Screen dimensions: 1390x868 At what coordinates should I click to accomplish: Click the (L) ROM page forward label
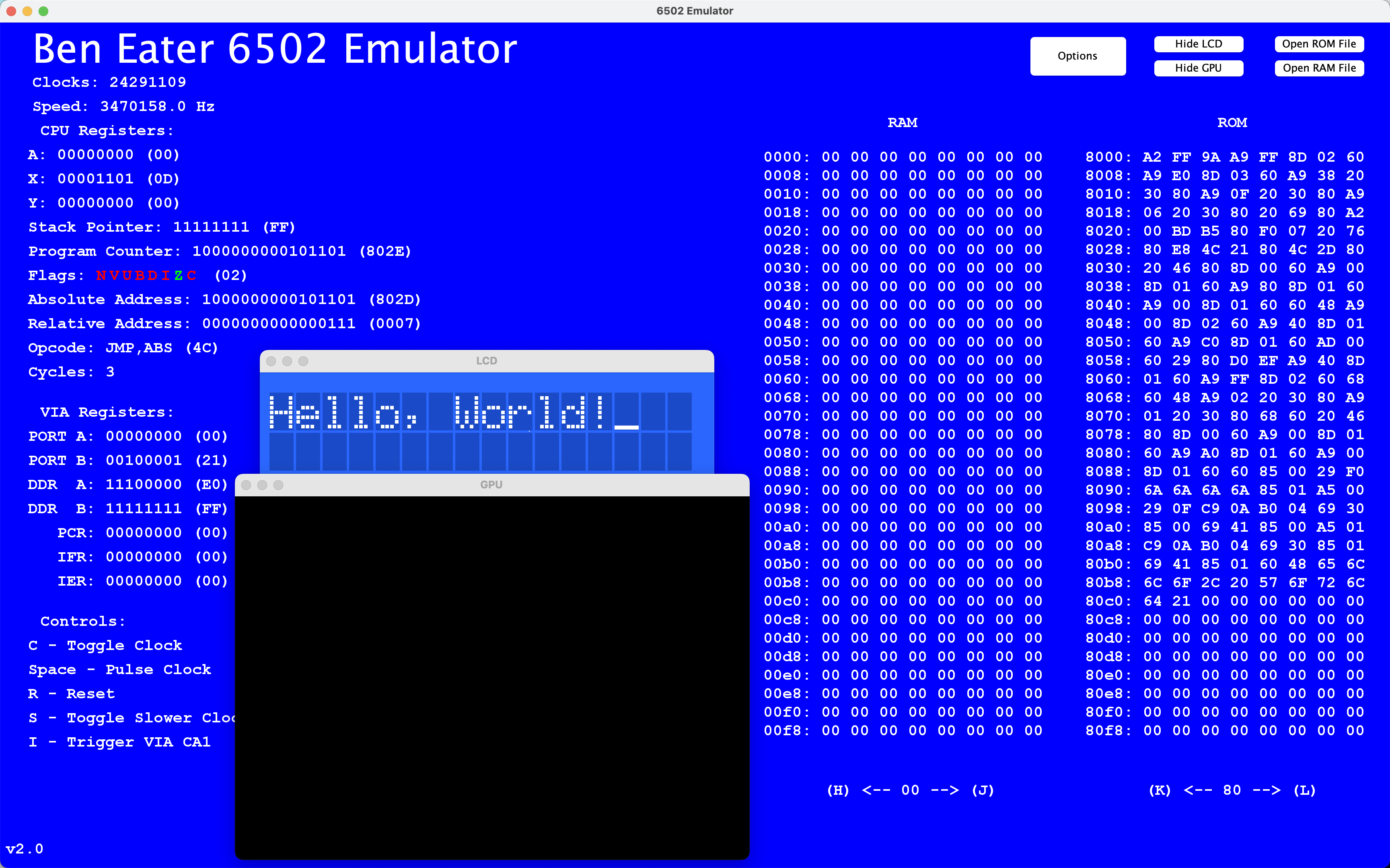pyautogui.click(x=1304, y=790)
